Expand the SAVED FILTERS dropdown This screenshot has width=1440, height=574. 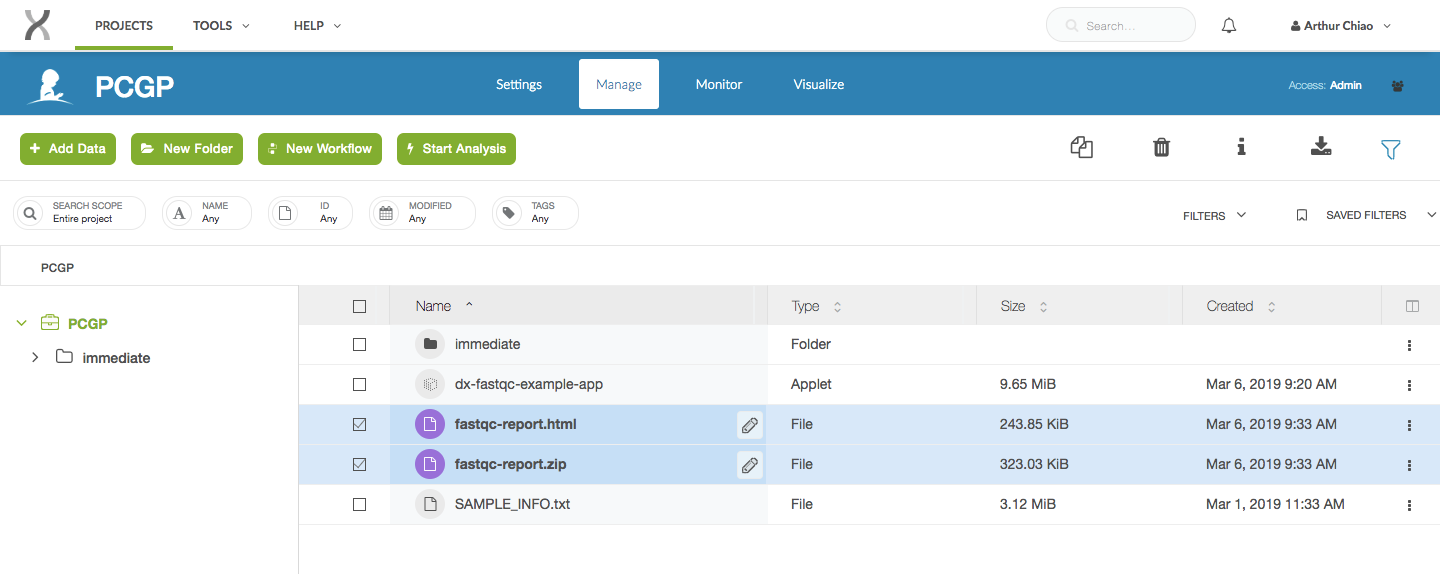1366,215
